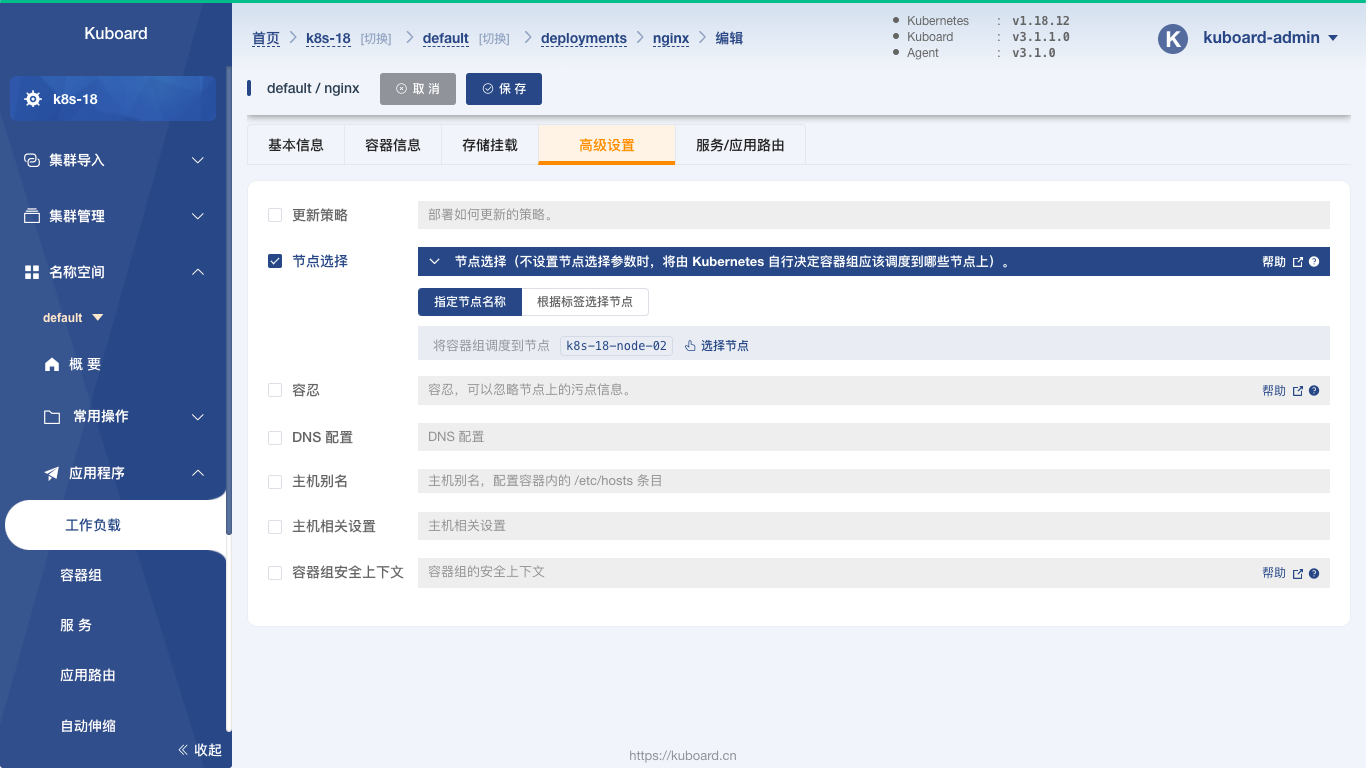Select 指定节点名称 option
This screenshot has height=768, width=1366.
[470, 302]
